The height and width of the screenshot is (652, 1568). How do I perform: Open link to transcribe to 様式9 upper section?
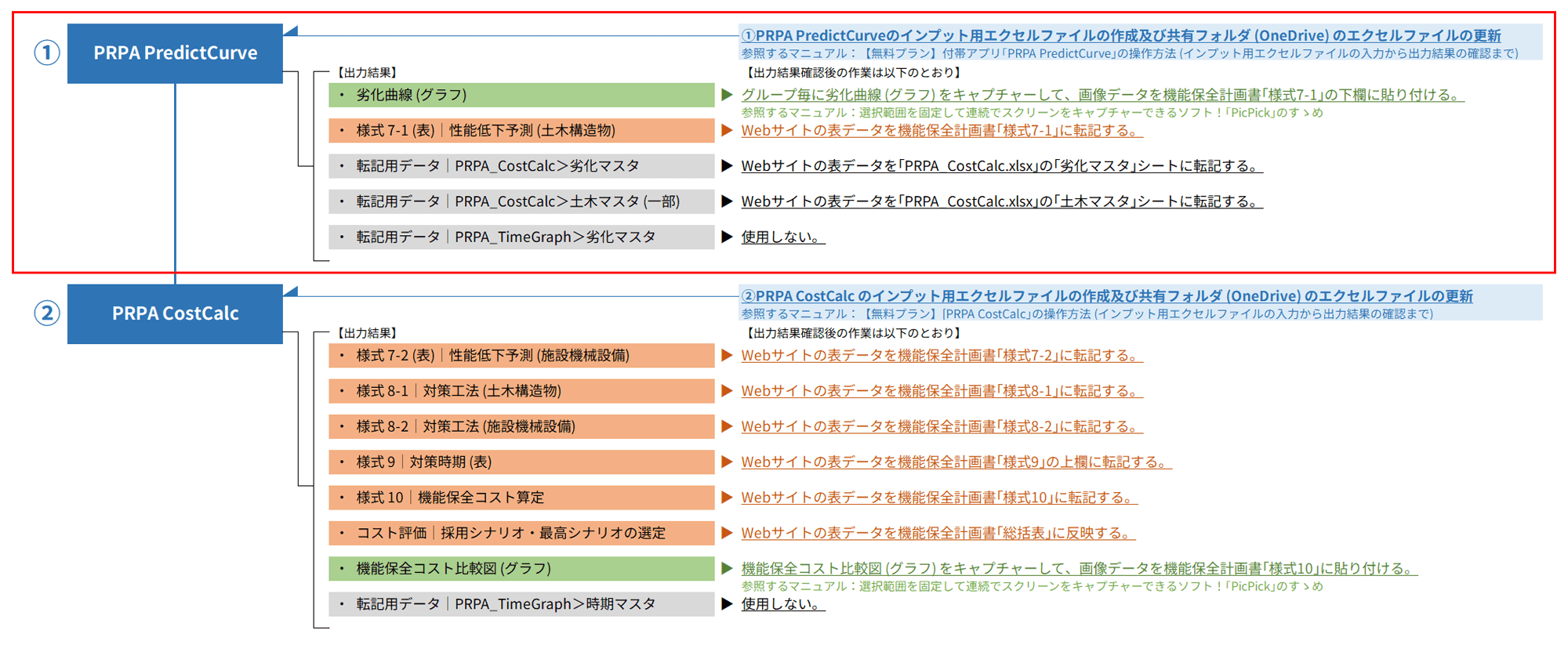[956, 462]
